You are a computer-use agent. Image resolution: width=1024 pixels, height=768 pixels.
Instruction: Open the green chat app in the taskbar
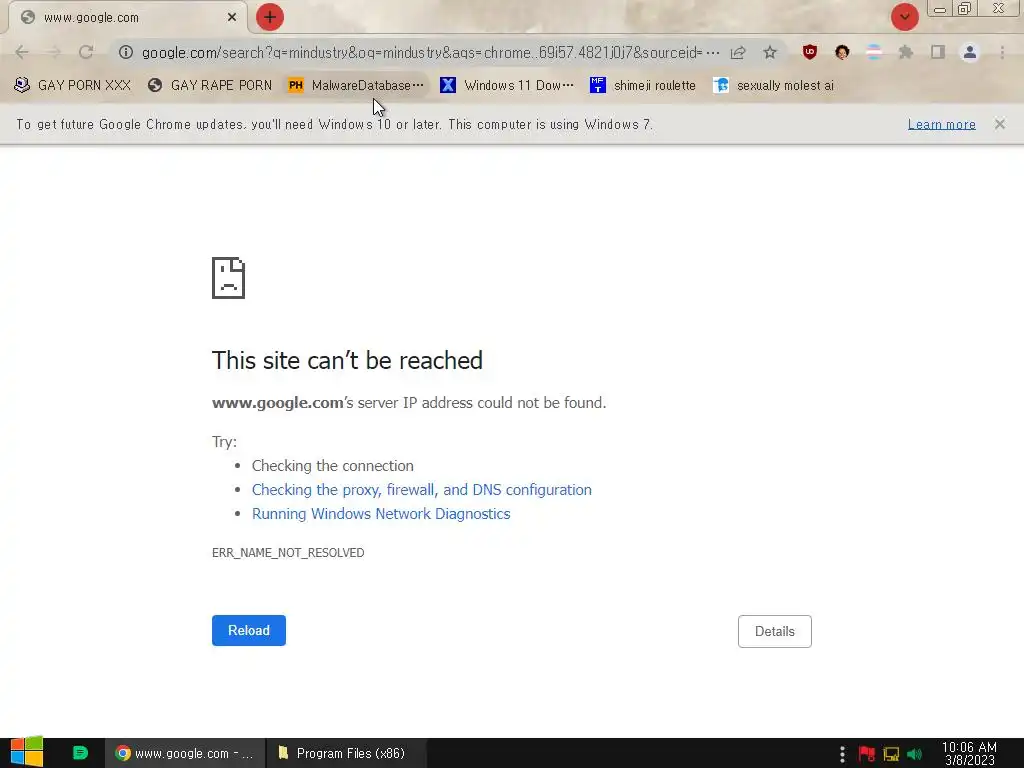click(x=80, y=753)
